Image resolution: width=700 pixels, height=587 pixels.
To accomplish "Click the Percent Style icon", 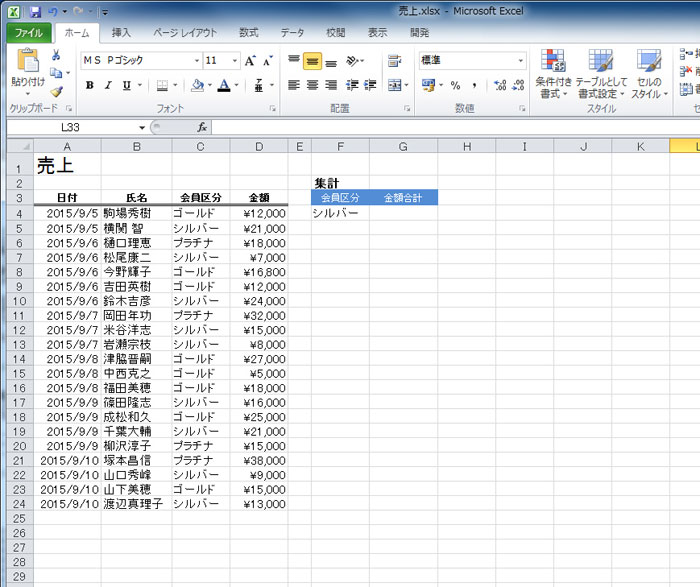I will coord(456,85).
